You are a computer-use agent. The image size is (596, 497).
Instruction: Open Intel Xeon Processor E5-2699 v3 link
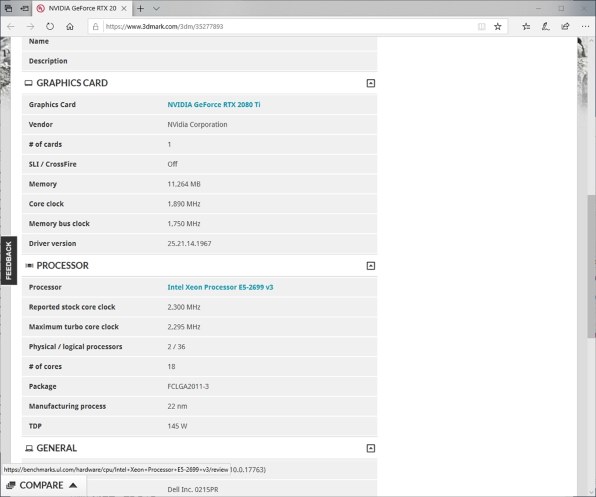[220, 287]
